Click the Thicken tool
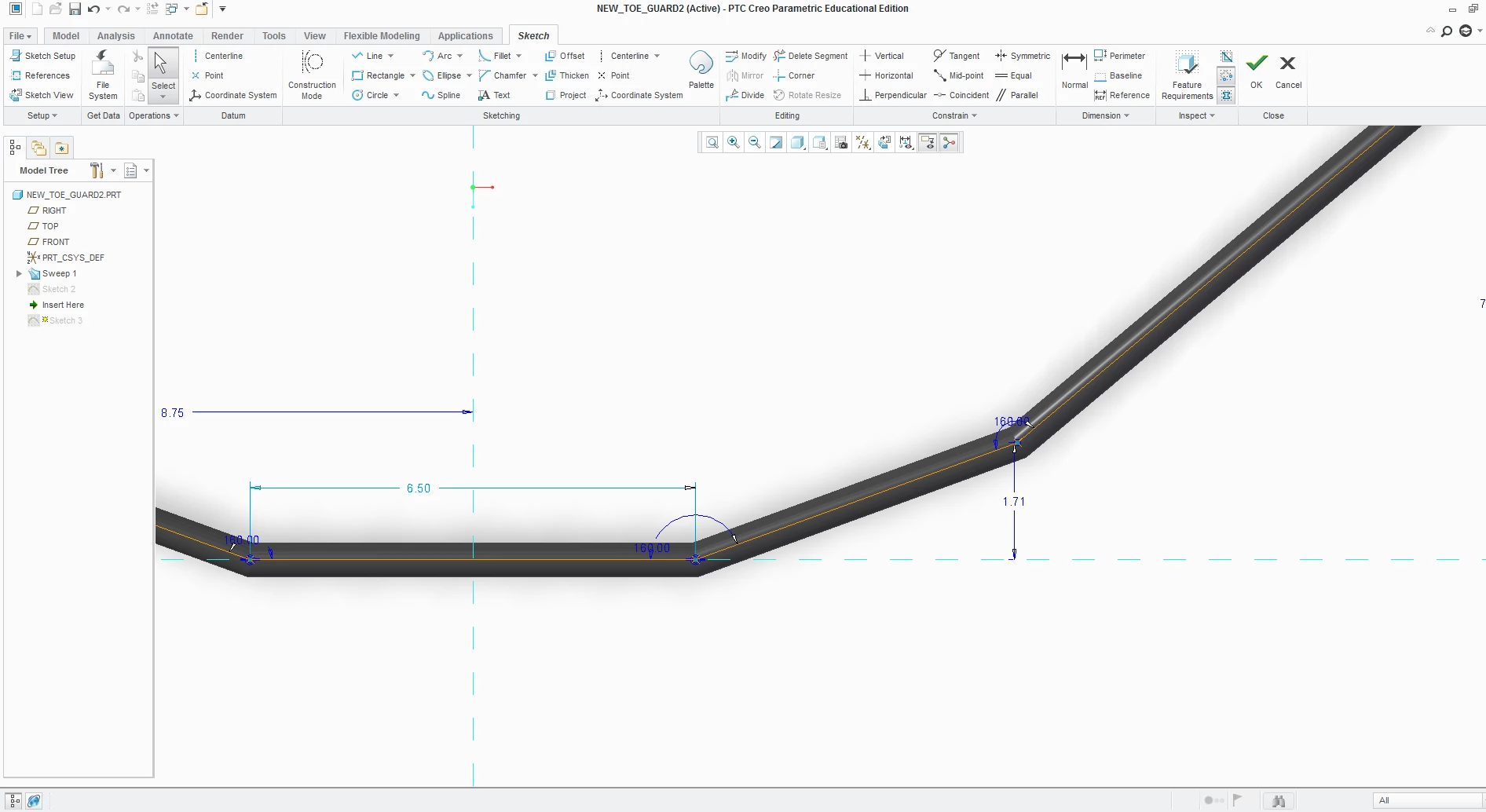1486x812 pixels. pyautogui.click(x=567, y=75)
